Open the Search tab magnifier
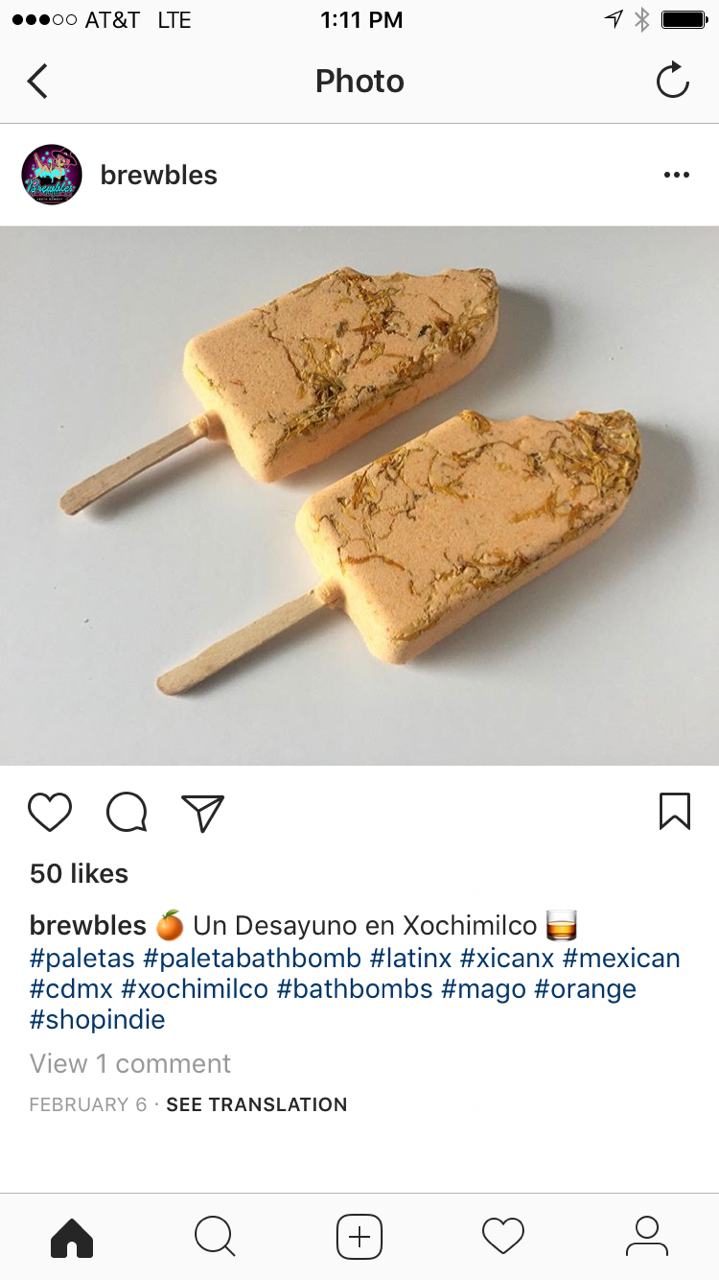This screenshot has height=1280, width=719. pos(215,1237)
